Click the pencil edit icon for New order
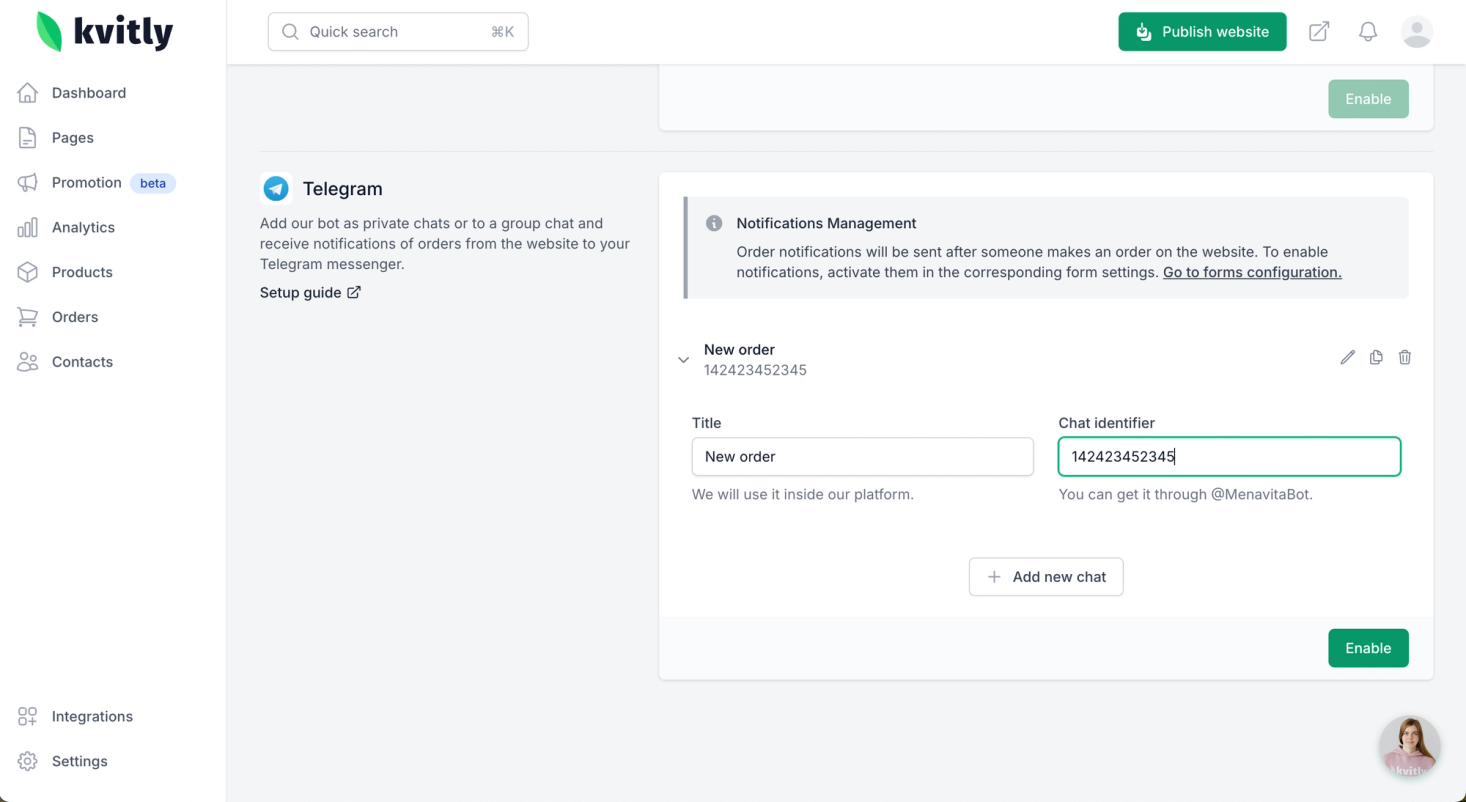 tap(1347, 358)
